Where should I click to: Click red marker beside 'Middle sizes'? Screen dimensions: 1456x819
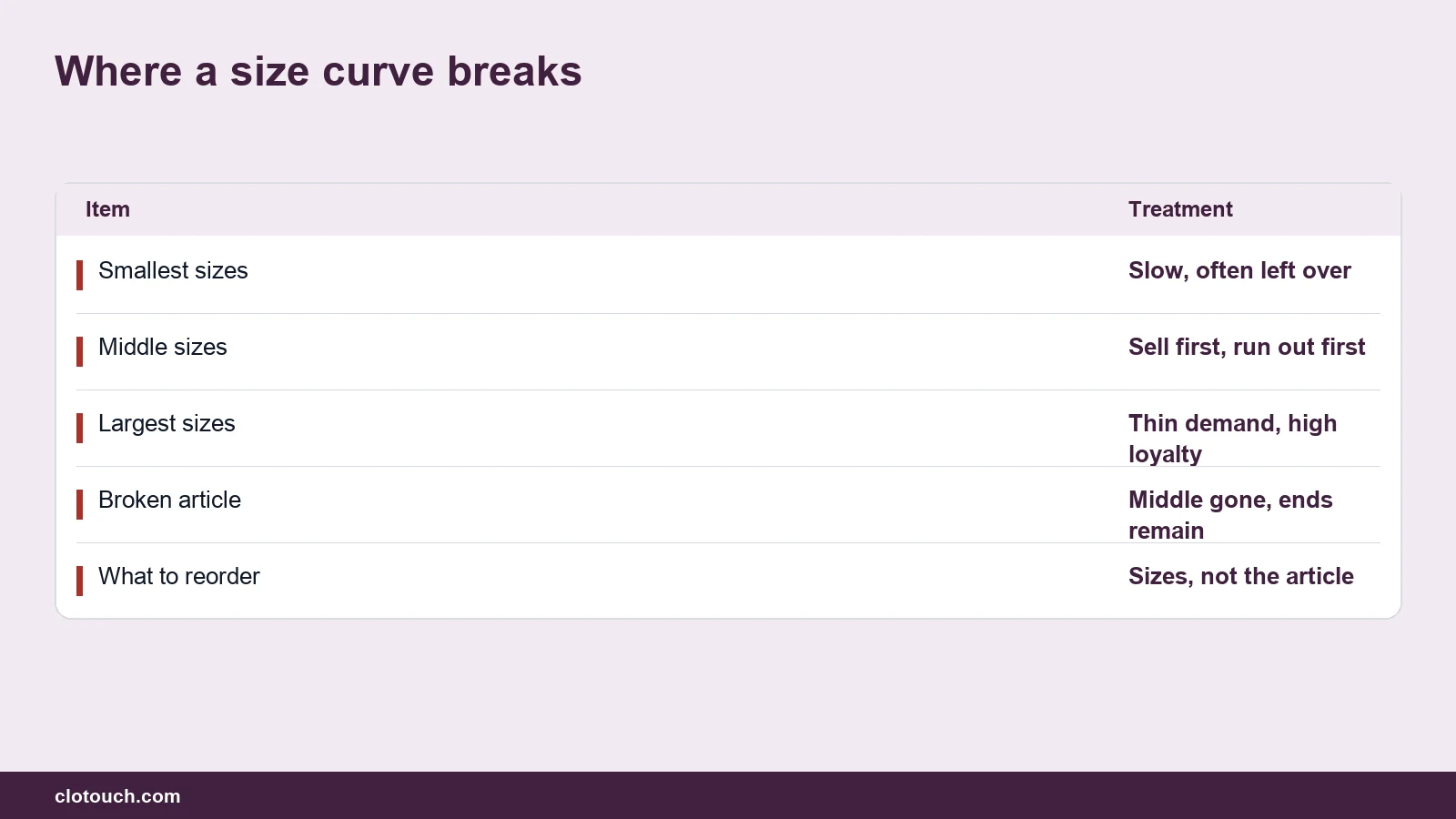click(80, 351)
